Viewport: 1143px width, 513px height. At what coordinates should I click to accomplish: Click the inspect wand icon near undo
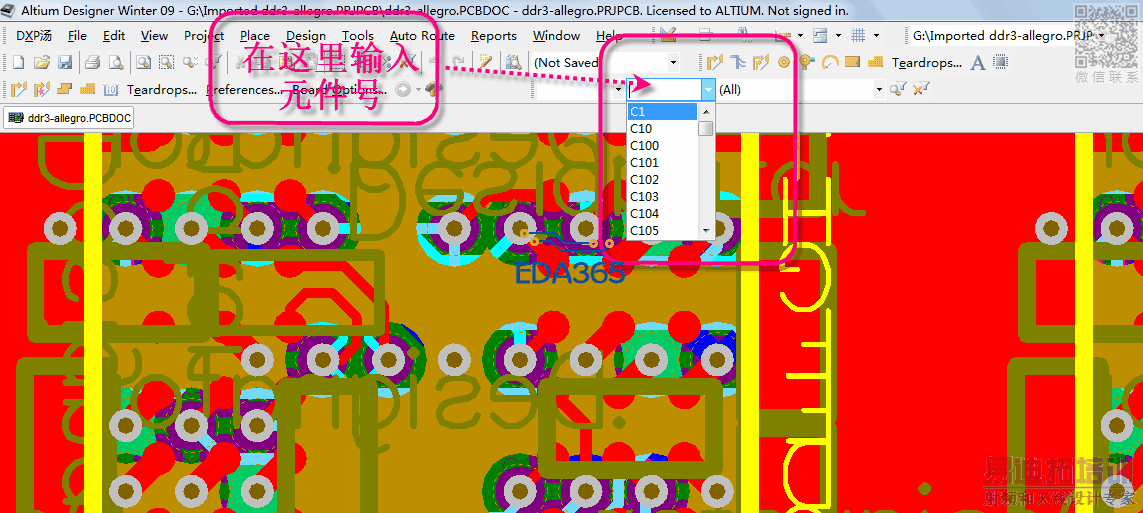pos(485,63)
